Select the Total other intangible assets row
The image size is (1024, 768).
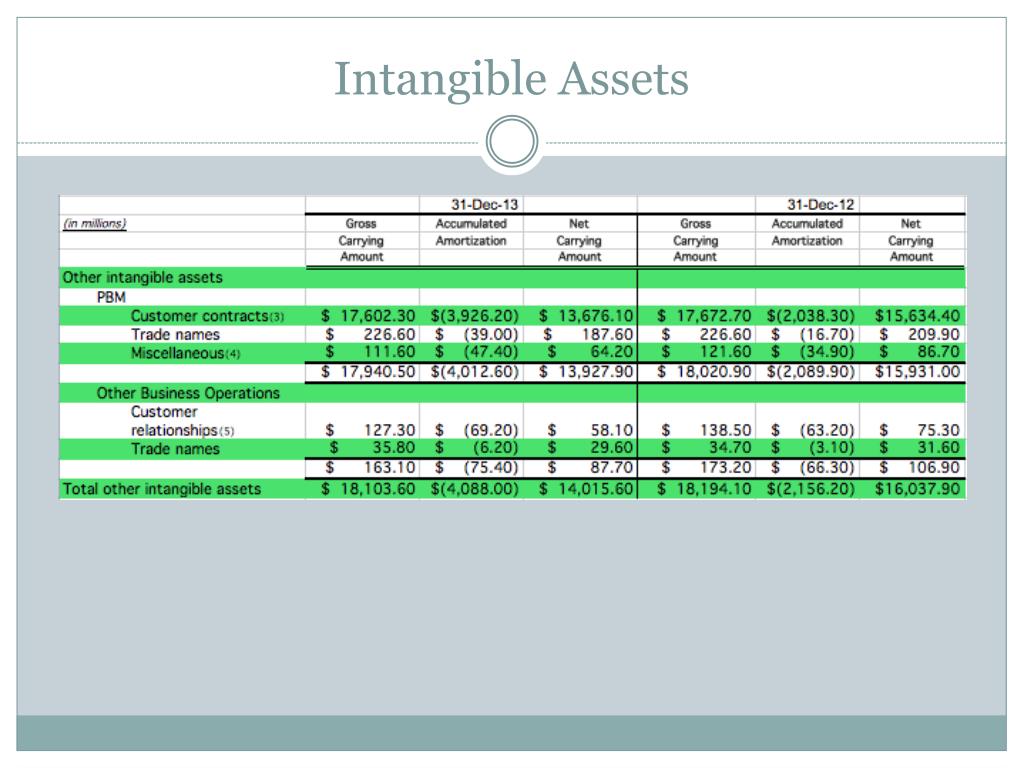tap(512, 489)
